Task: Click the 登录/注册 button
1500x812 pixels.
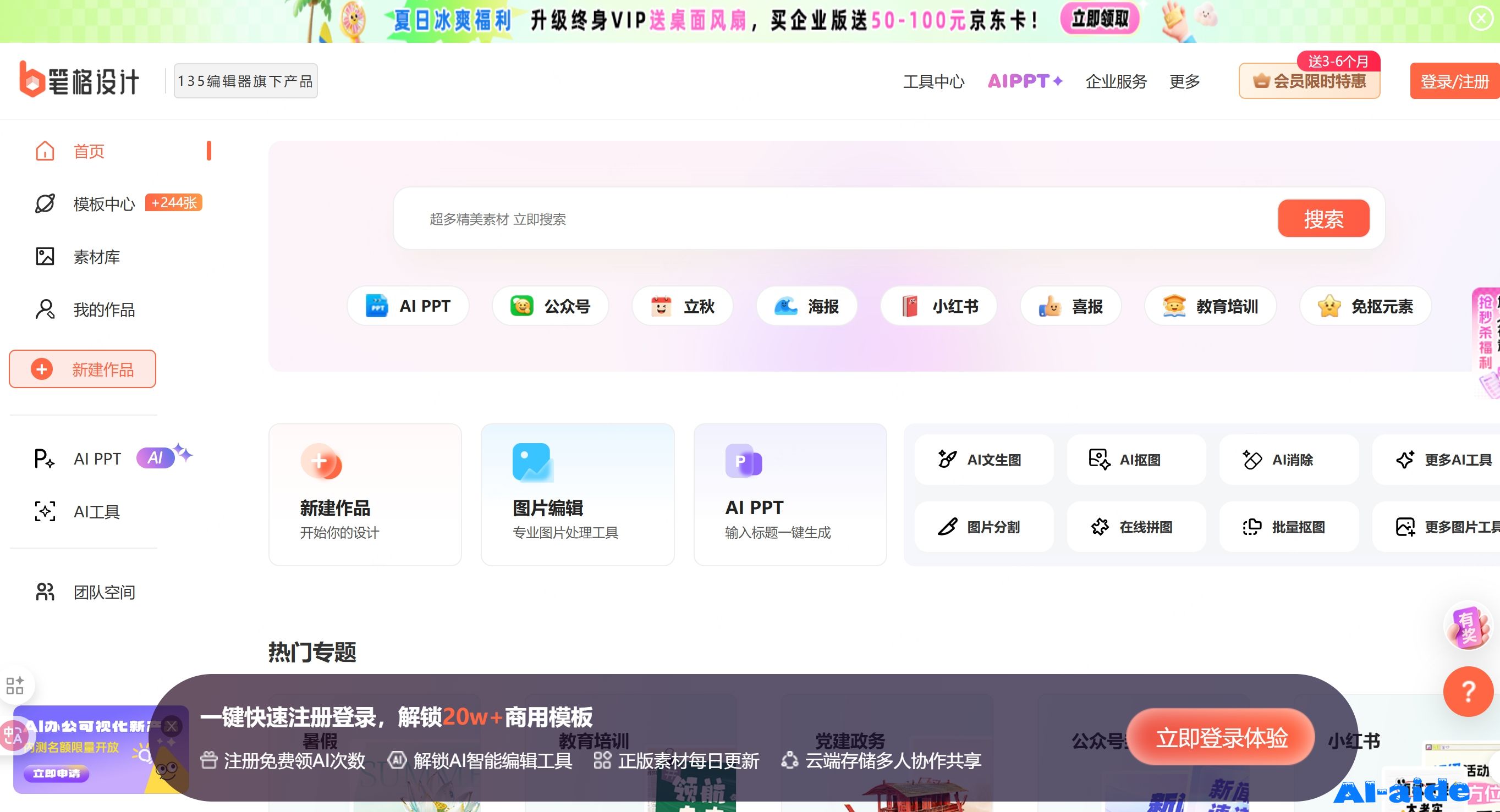Action: [x=1454, y=81]
